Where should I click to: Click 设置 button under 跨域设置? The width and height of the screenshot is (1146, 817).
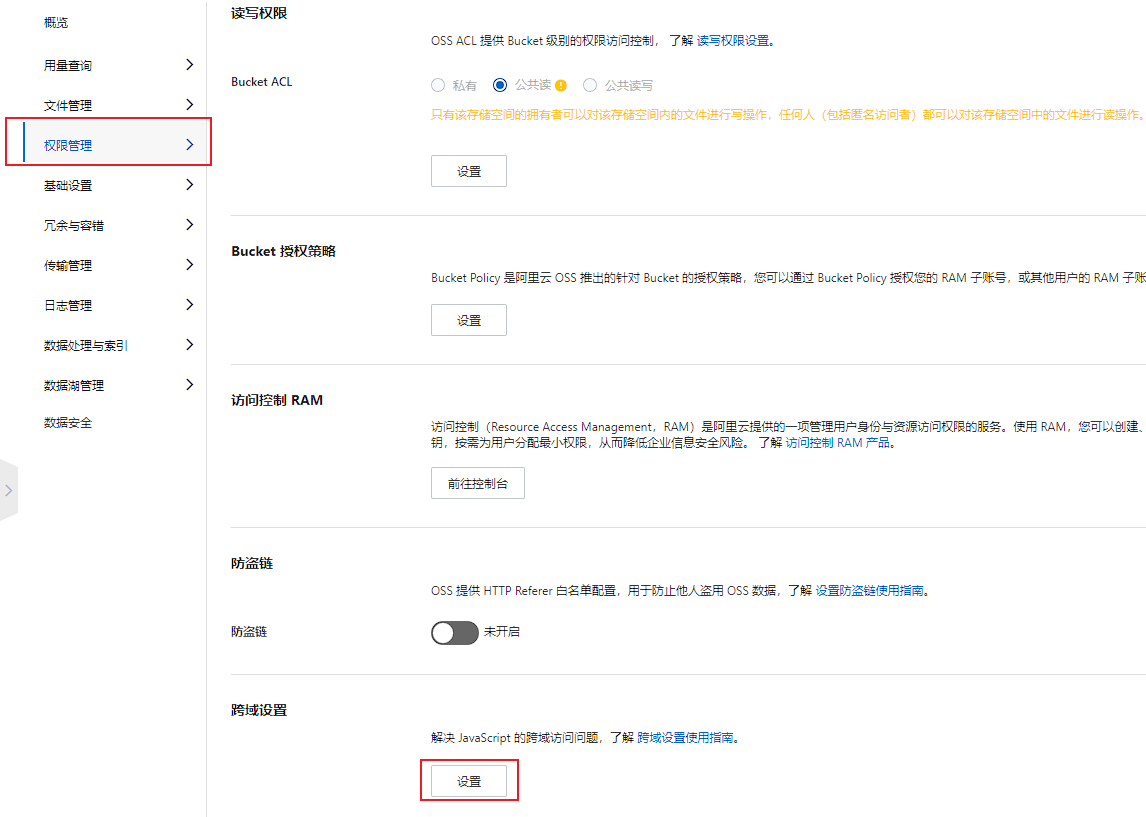click(469, 781)
